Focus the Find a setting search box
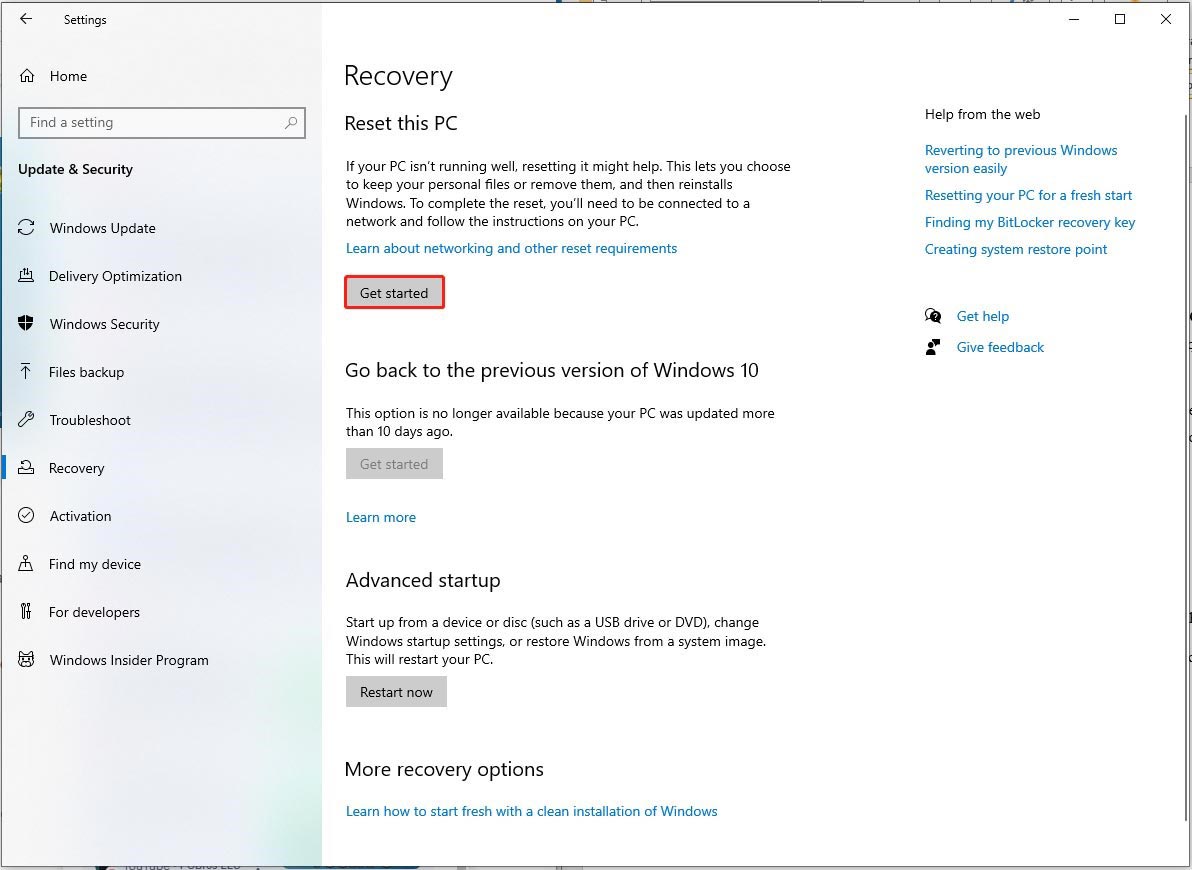Screen dimensions: 1192x870 coord(162,122)
